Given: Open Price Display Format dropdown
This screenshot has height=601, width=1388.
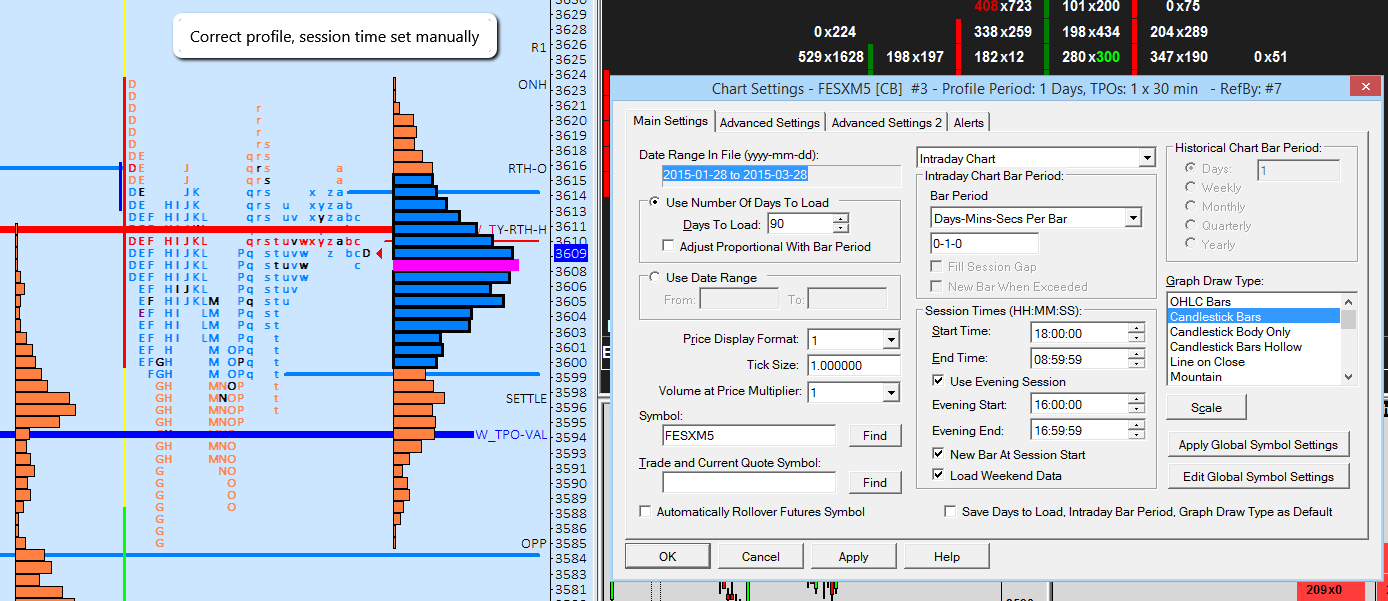Looking at the screenshot, I should [890, 340].
